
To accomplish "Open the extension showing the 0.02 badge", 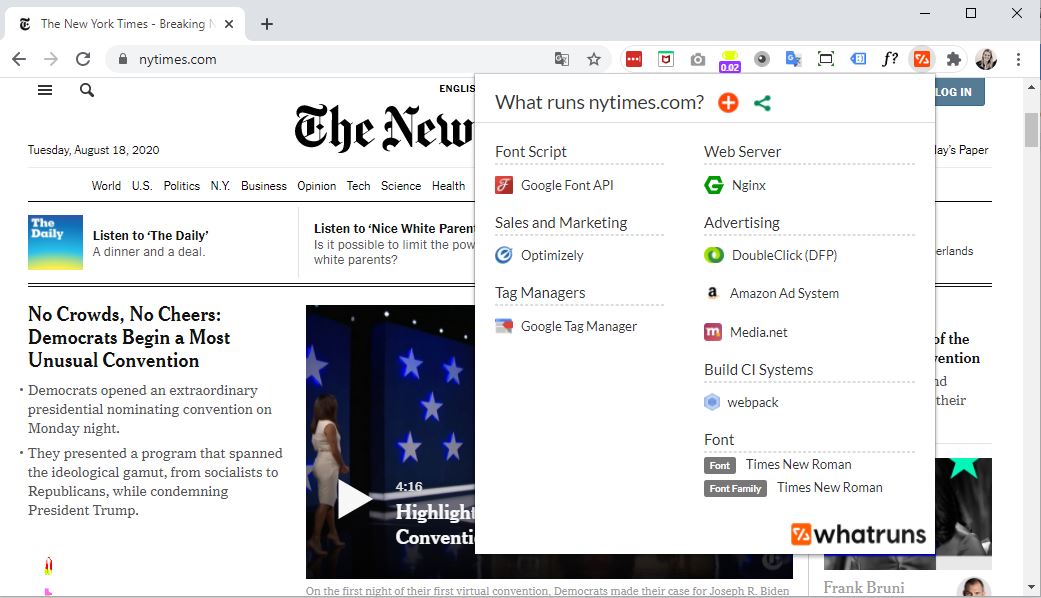I will [x=730, y=61].
